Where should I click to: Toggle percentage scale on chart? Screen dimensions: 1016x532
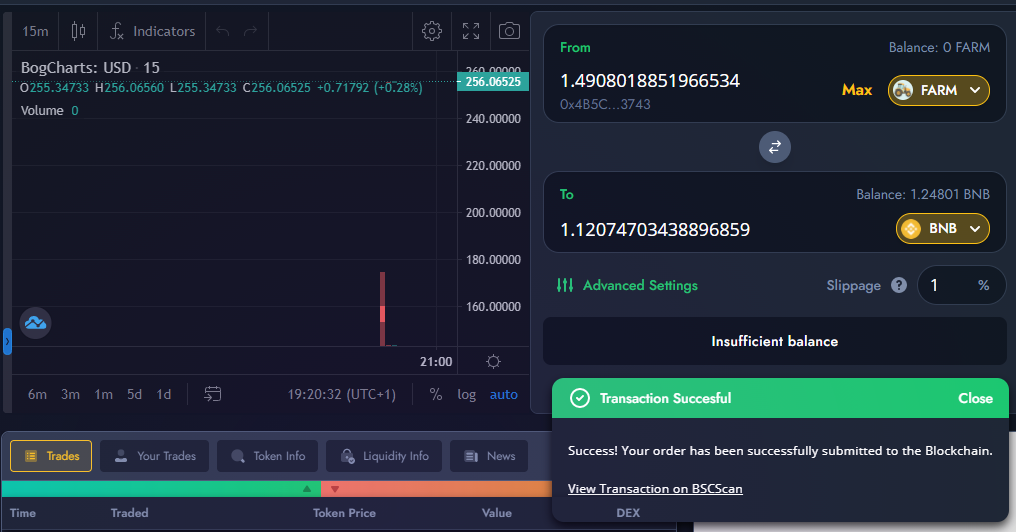[435, 394]
